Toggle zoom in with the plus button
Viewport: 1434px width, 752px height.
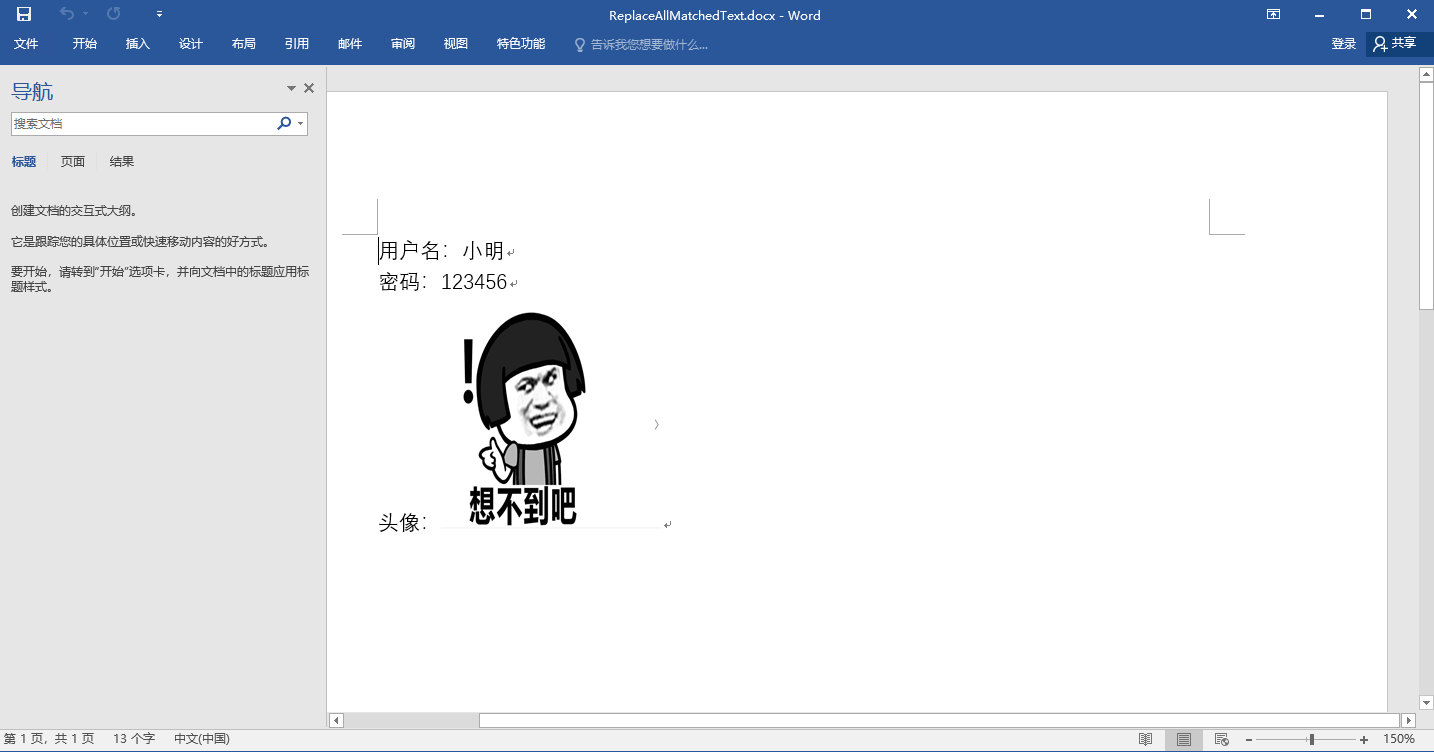1364,738
